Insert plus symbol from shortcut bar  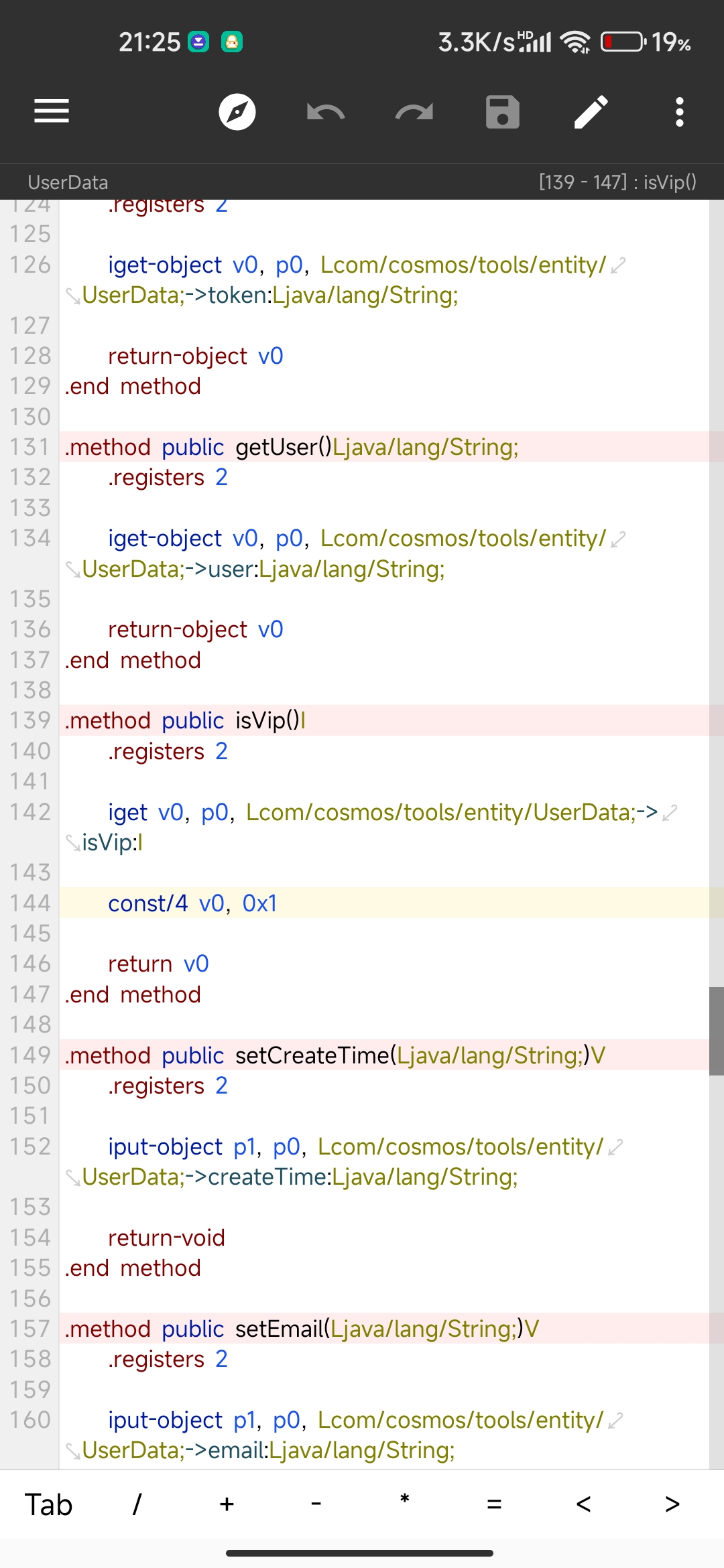click(x=227, y=1505)
